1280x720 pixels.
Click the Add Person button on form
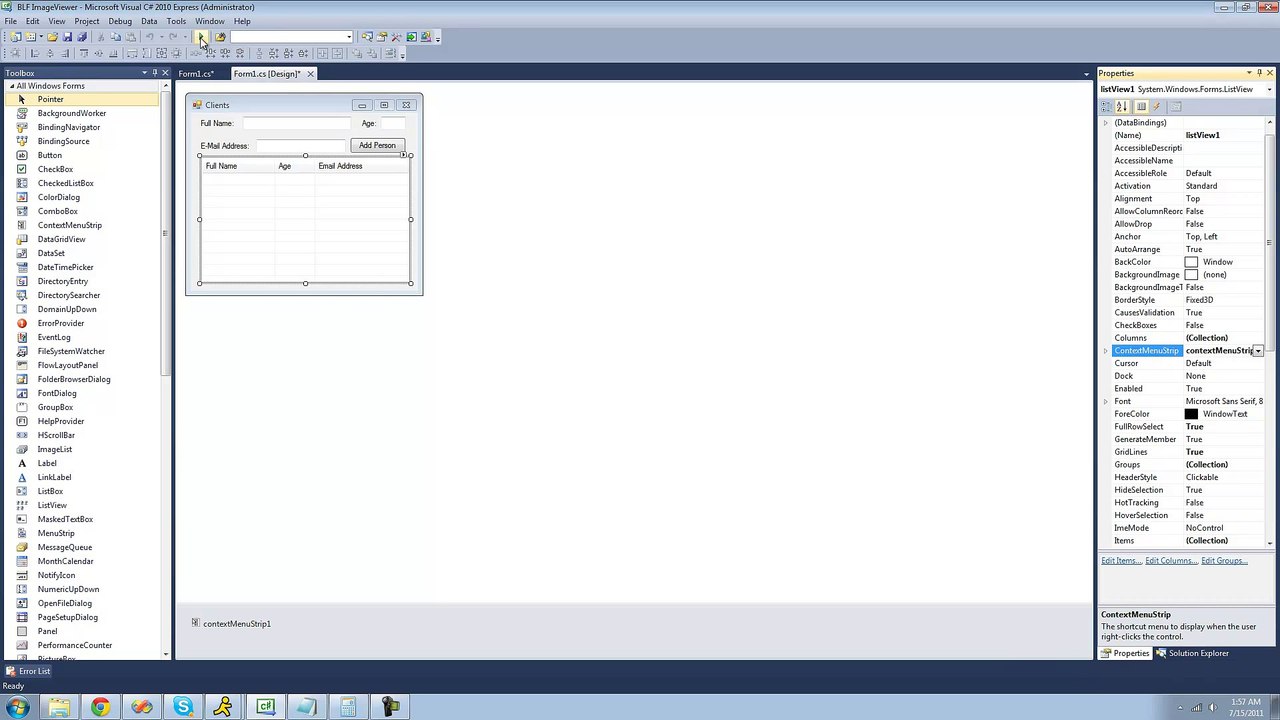click(x=377, y=145)
